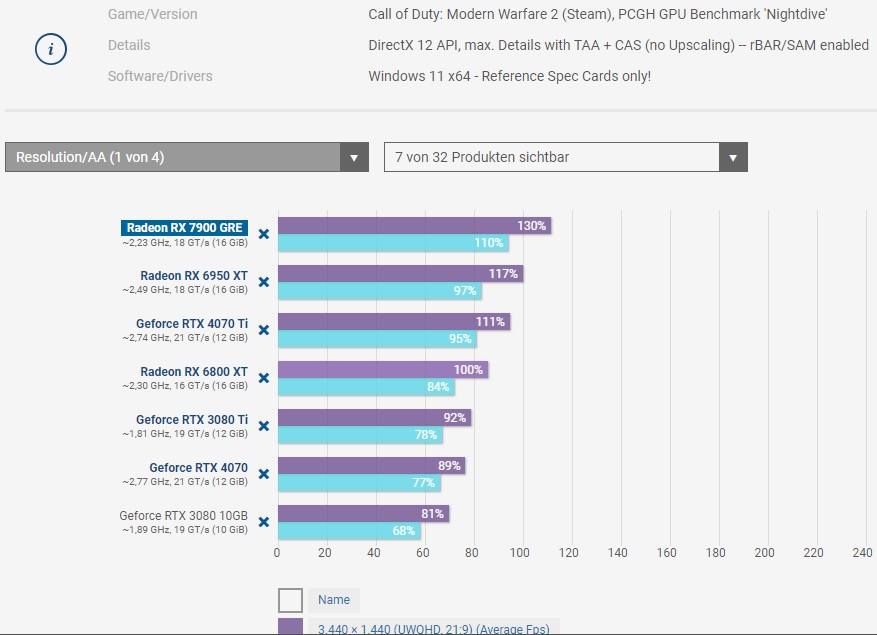Open the Radeon RX 6800 XT entry
The width and height of the screenshot is (877, 635).
pyautogui.click(x=194, y=372)
